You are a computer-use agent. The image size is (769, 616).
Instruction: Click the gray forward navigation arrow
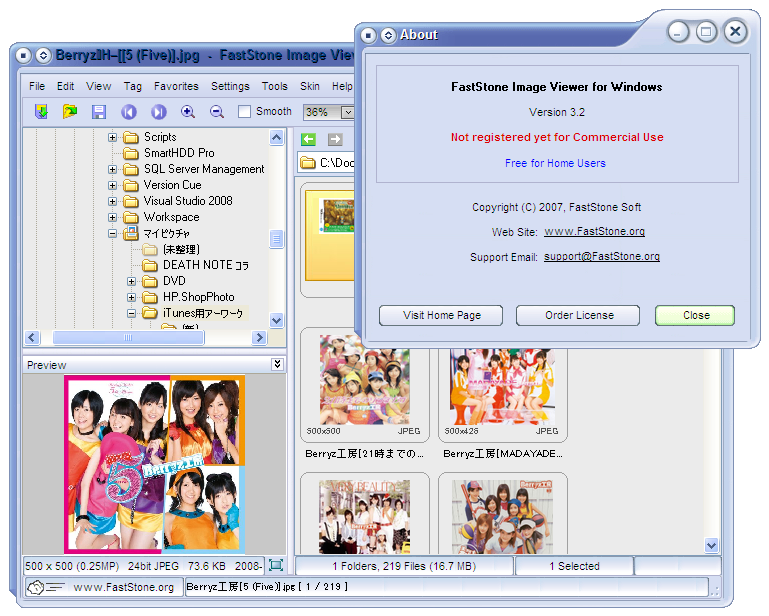(335, 139)
